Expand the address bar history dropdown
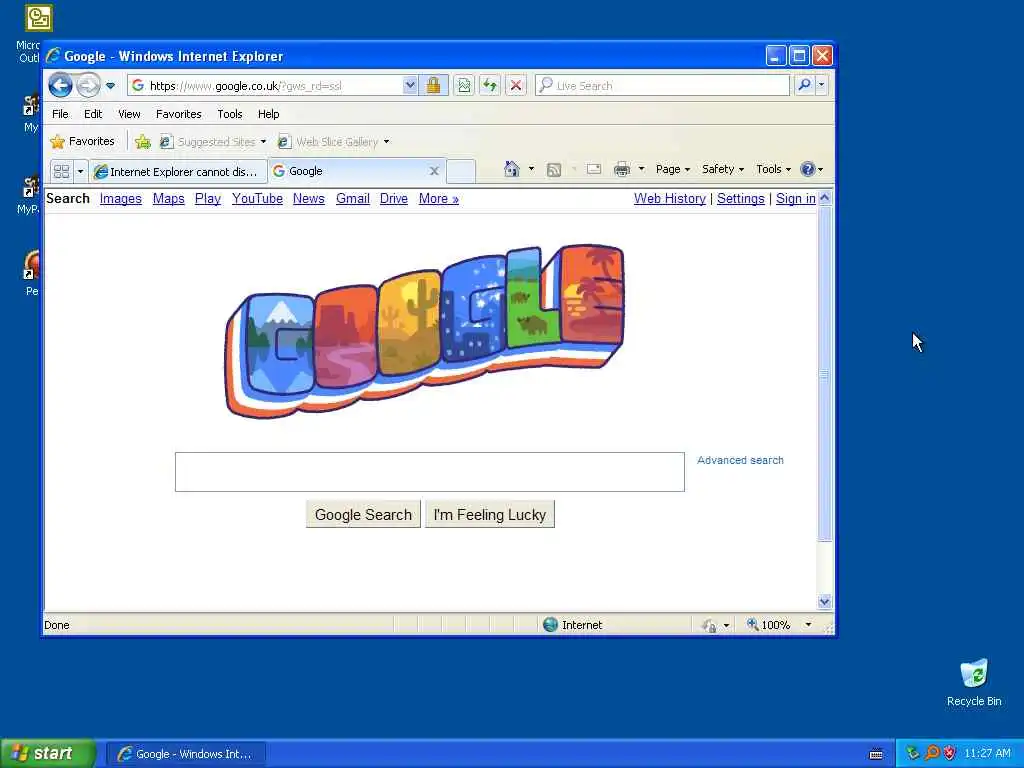Screen dimensions: 1024x768 tap(409, 86)
